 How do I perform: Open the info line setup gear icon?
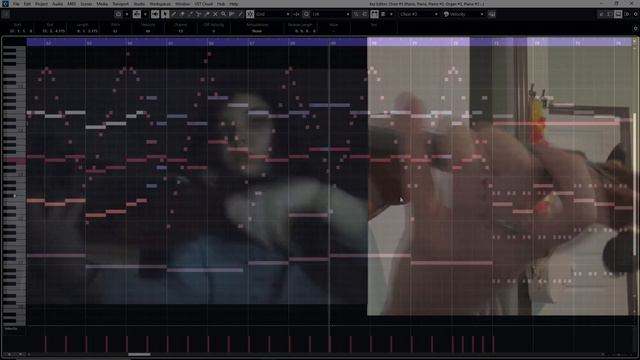click(636, 28)
